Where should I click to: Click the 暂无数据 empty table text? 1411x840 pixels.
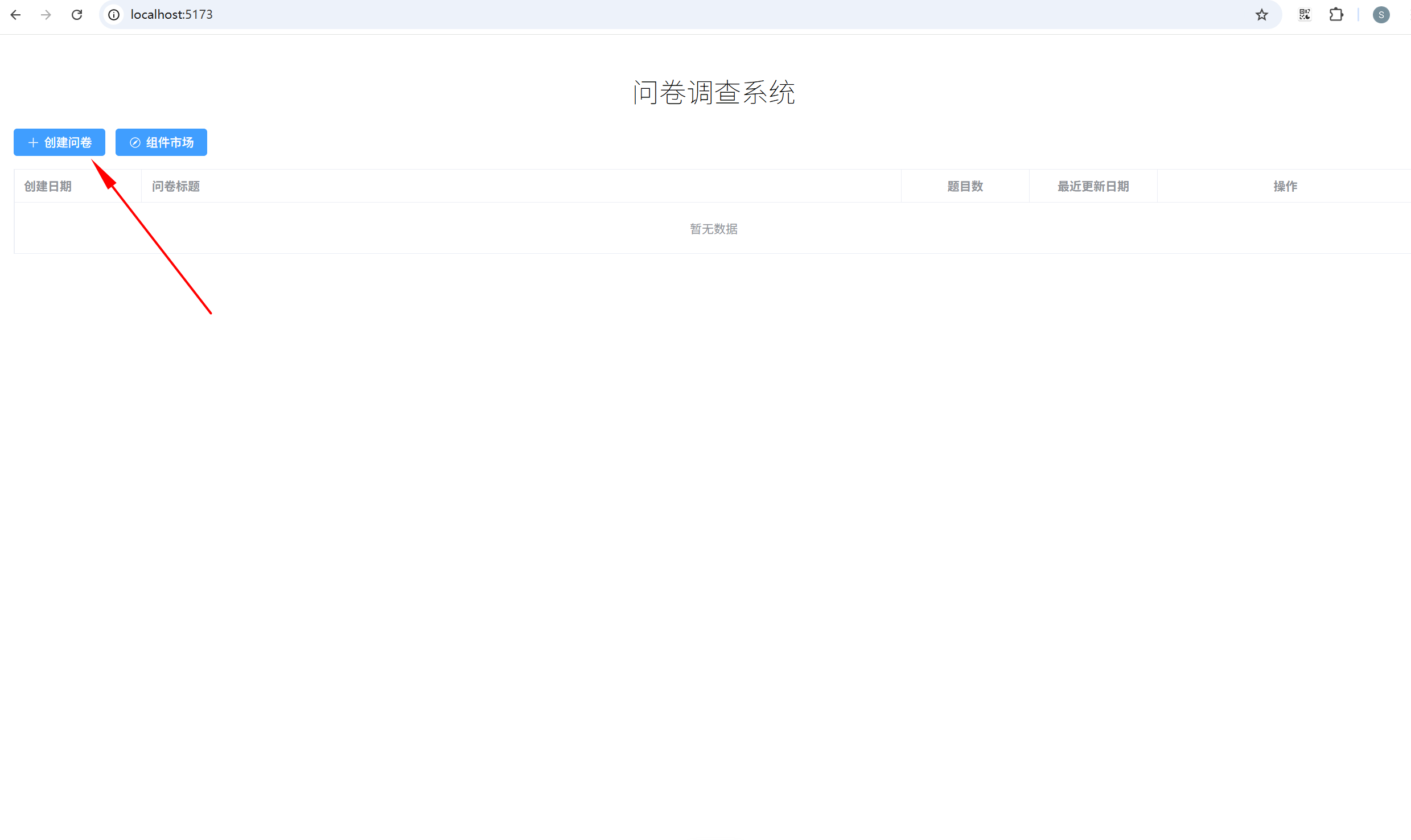pos(713,229)
